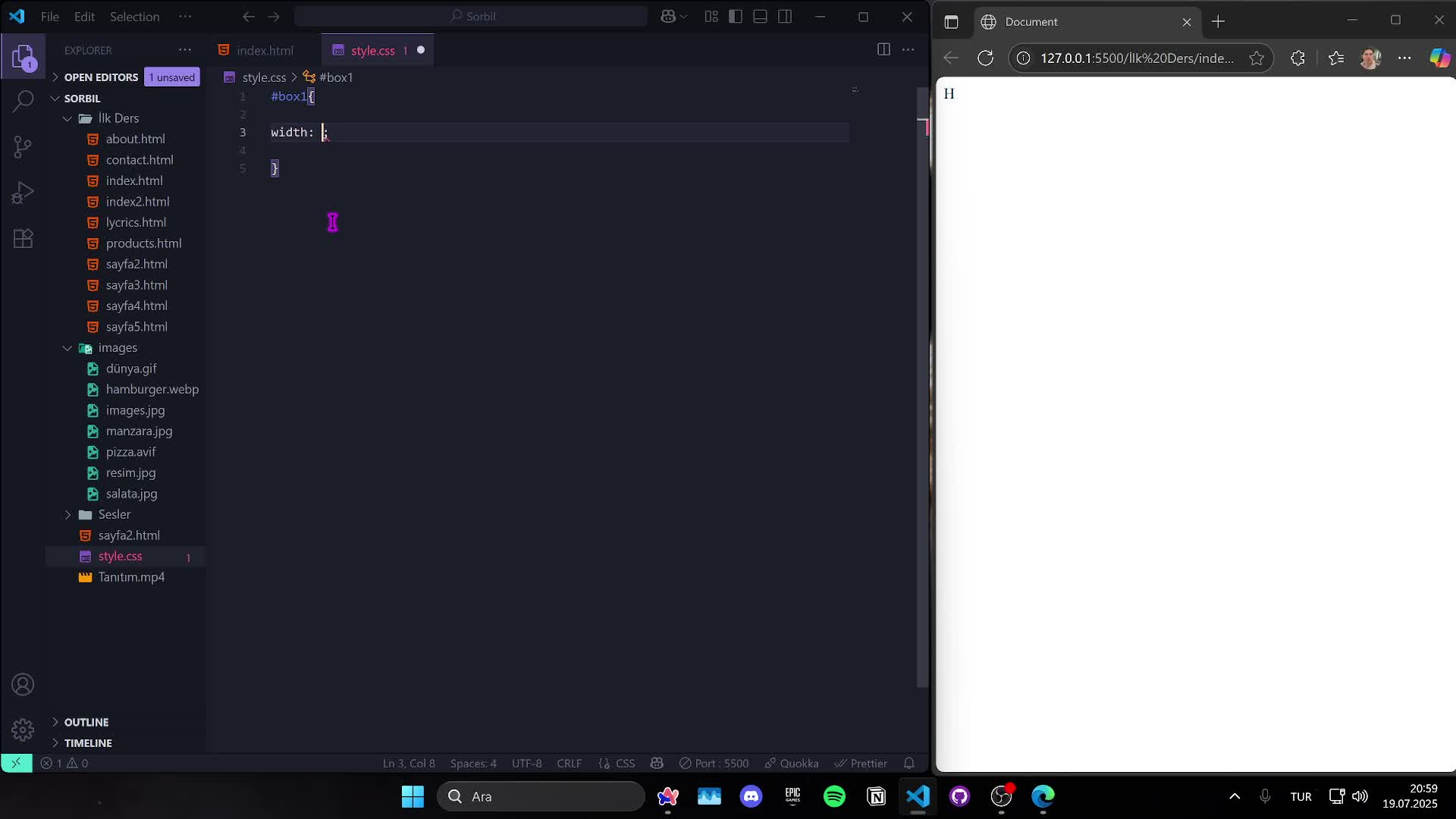Image resolution: width=1456 pixels, height=819 pixels.
Task: Expand the Sesler folder
Action: pos(114,515)
